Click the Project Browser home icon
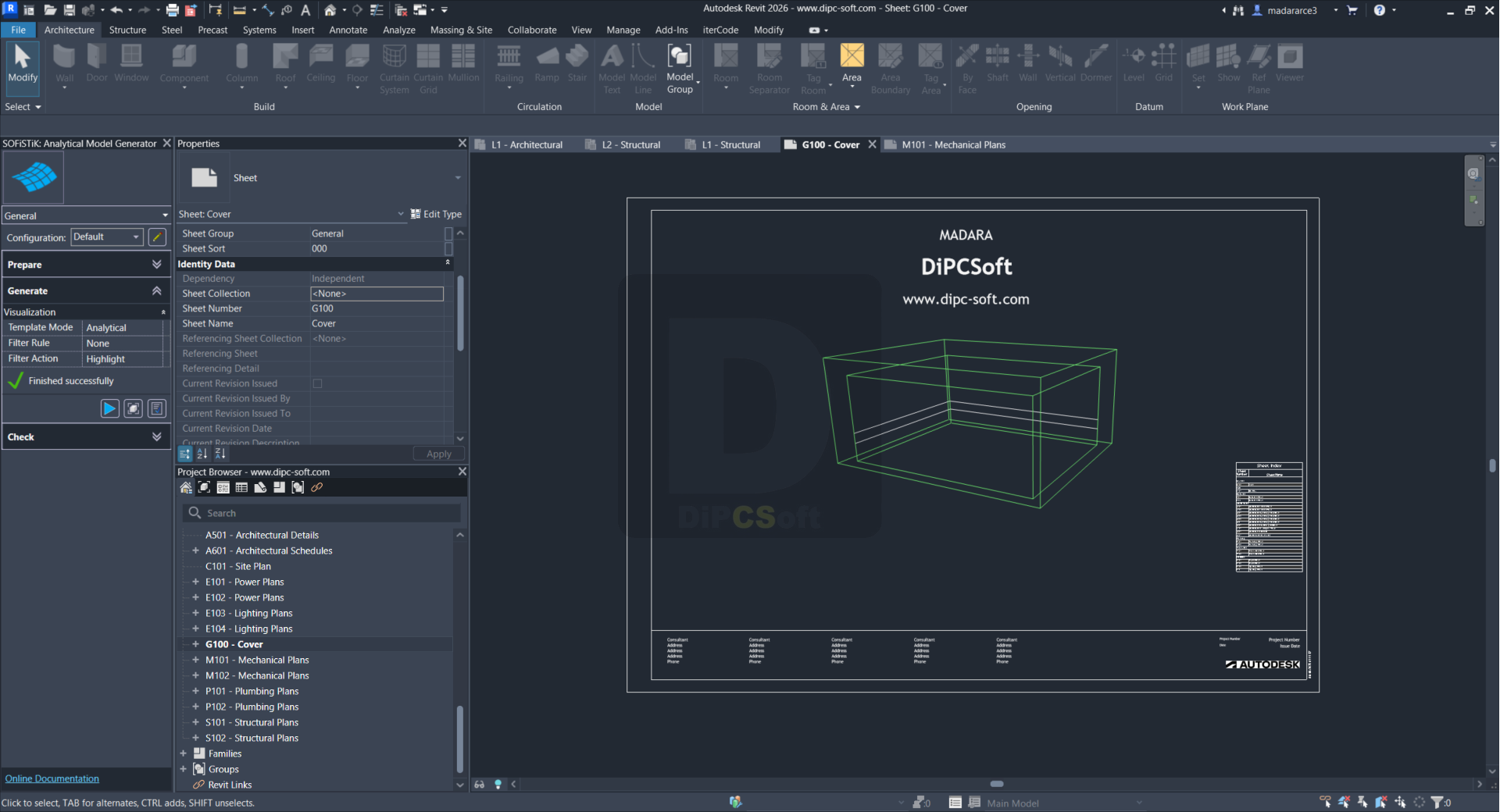The image size is (1500, 812). (x=186, y=487)
